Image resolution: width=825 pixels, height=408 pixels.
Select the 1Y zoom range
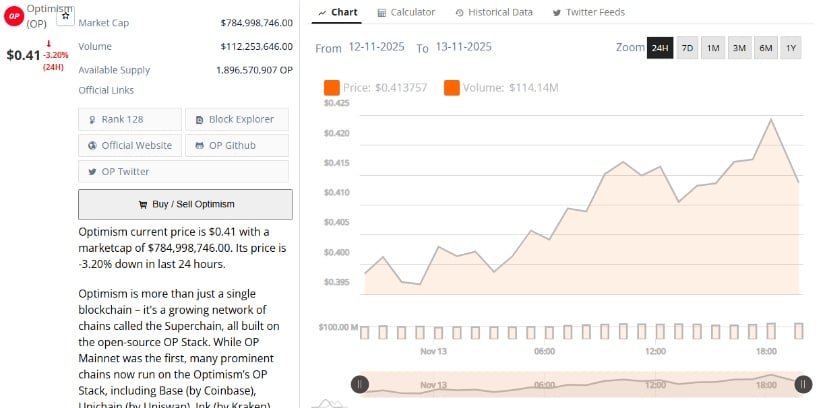coord(791,48)
